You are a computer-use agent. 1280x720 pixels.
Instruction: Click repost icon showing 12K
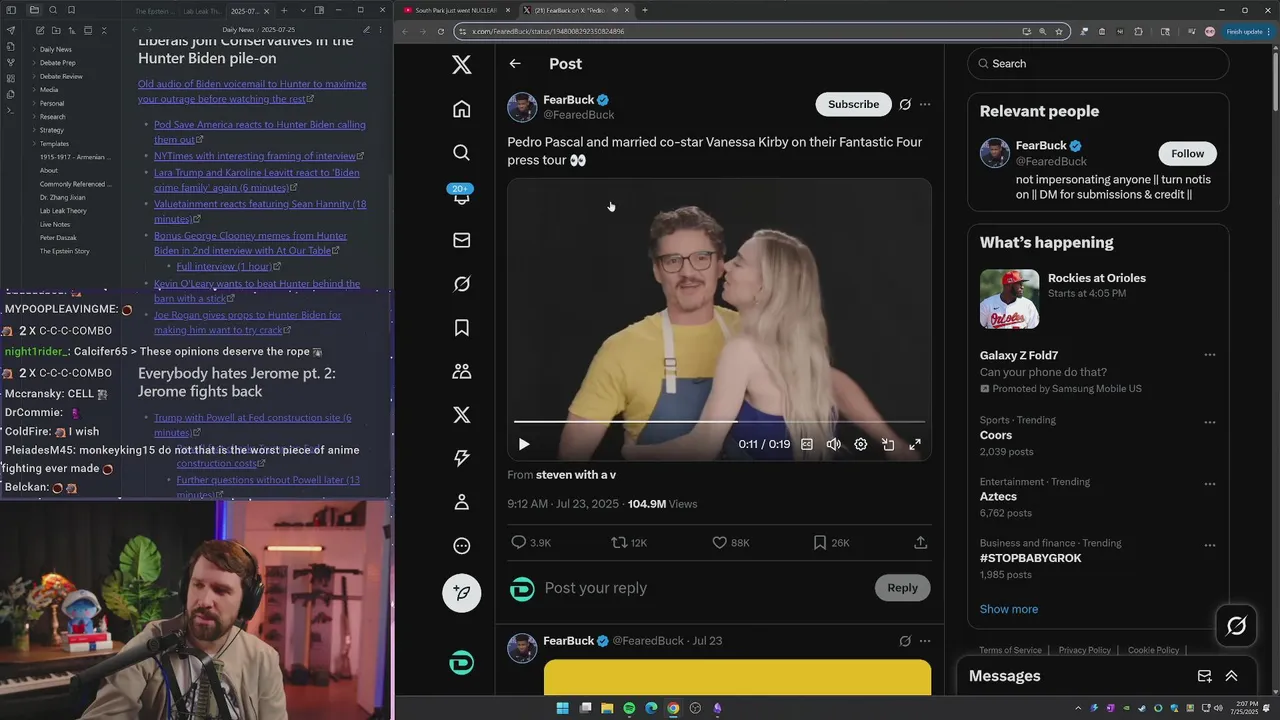629,542
